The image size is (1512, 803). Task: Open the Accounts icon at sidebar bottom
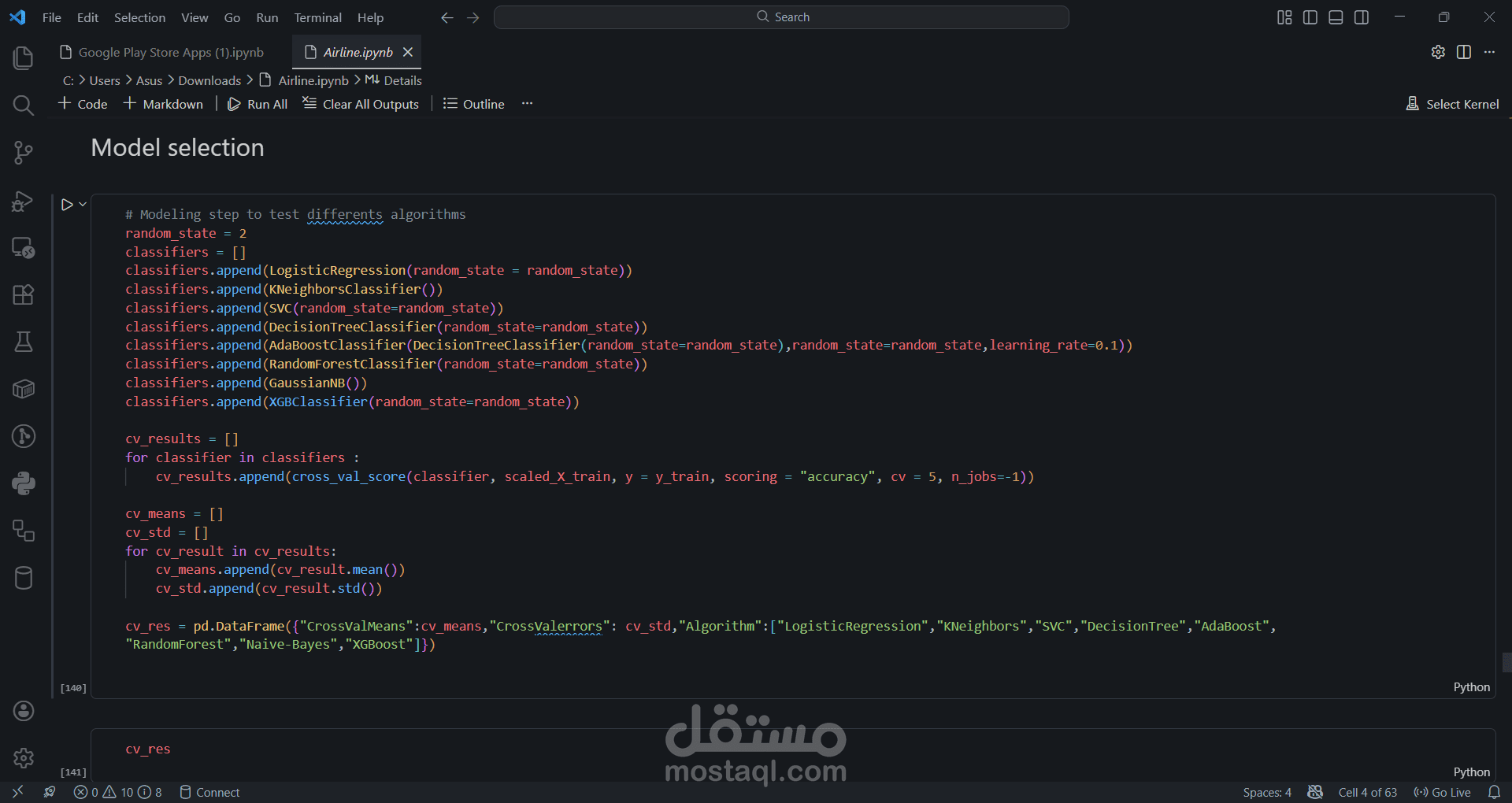[x=23, y=711]
